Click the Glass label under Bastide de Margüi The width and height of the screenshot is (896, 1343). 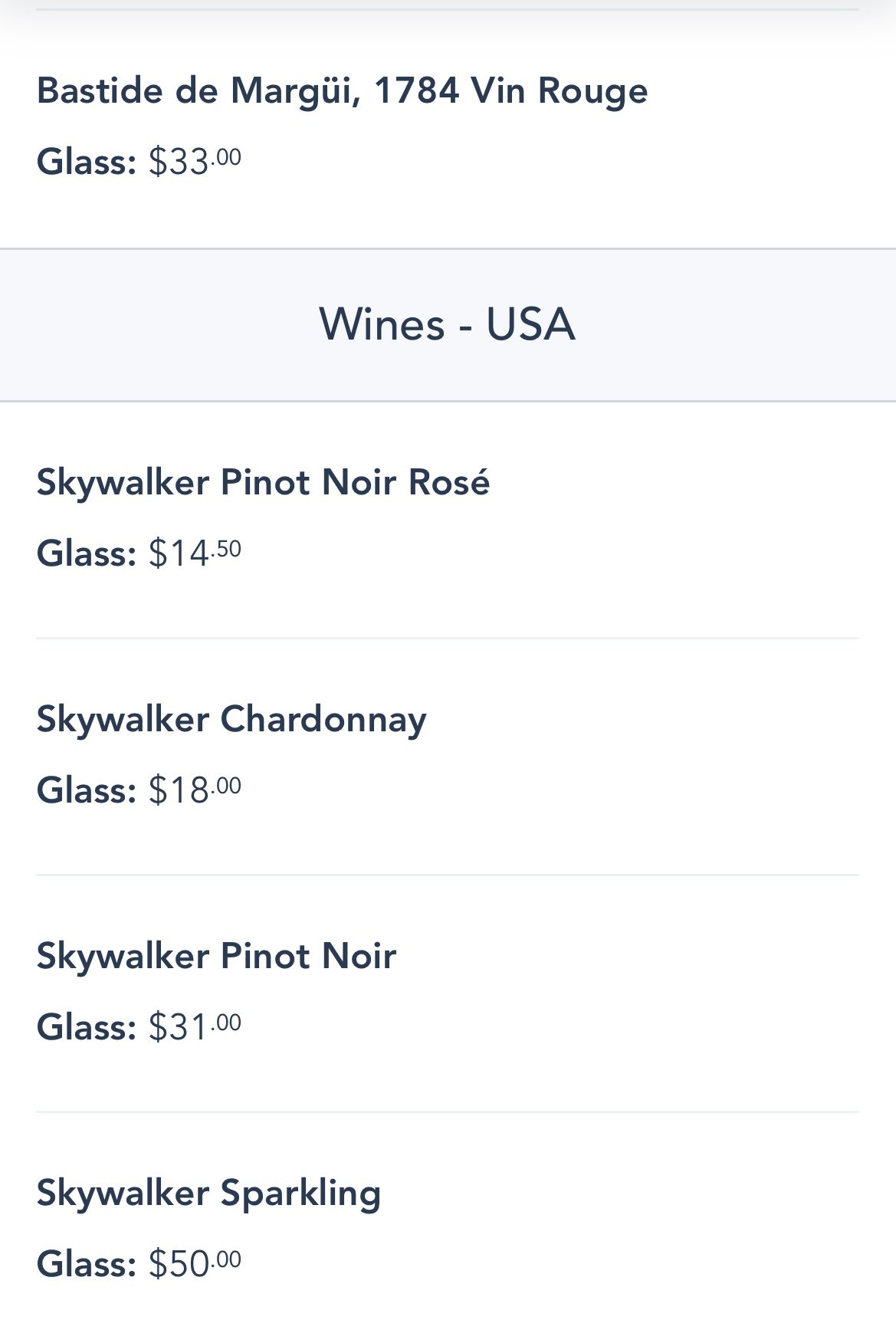(x=86, y=162)
